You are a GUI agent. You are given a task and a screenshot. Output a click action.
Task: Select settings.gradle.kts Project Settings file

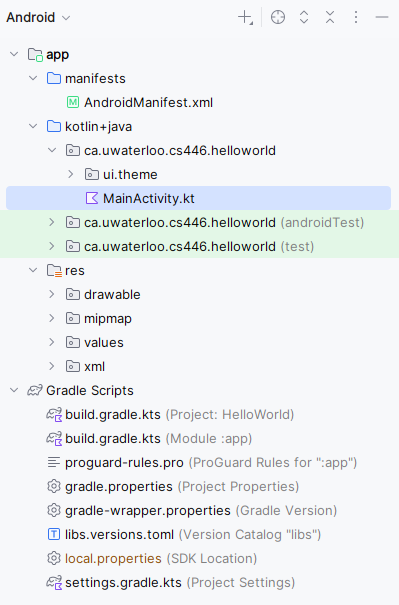tap(171, 582)
